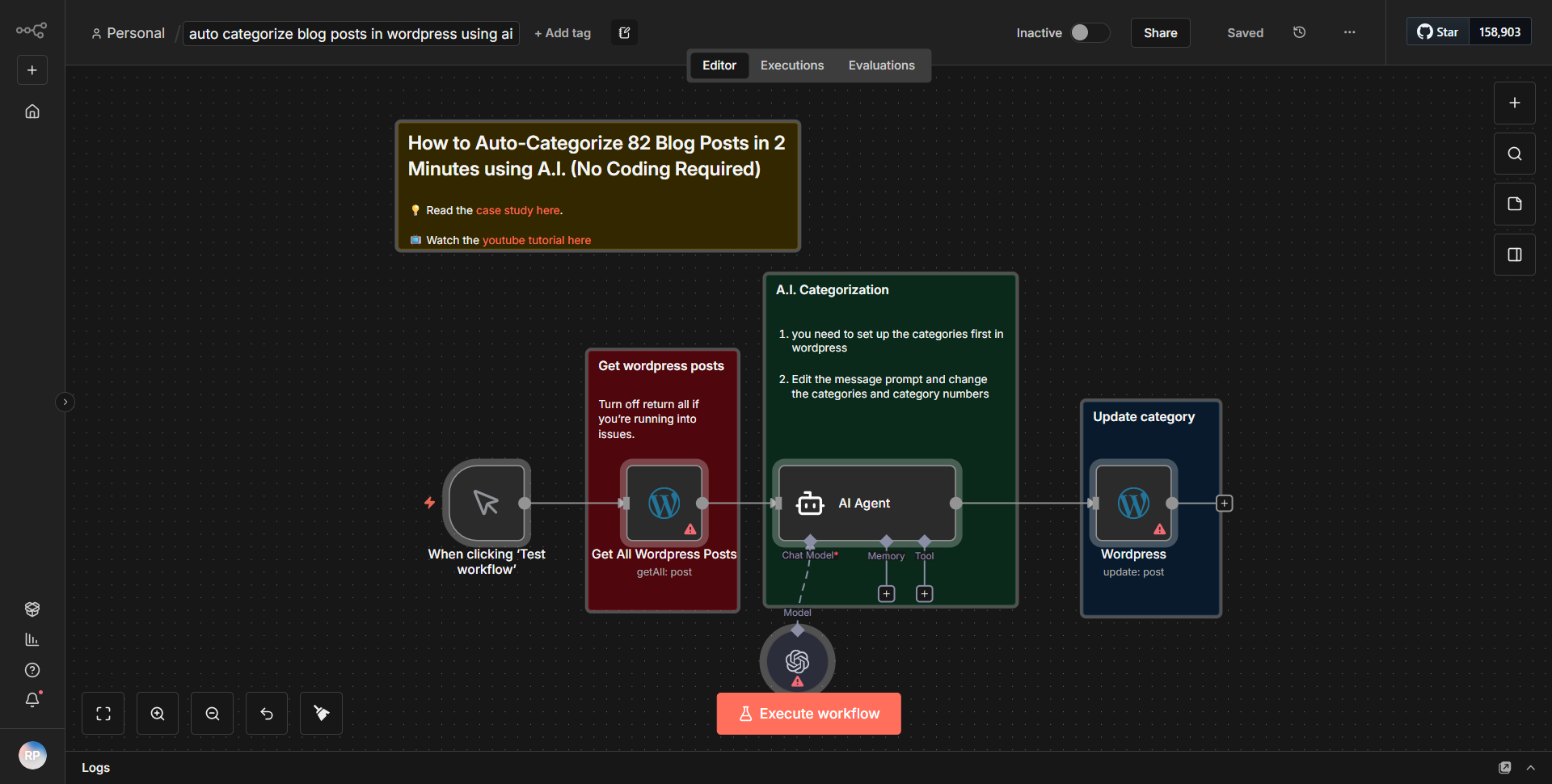Open the RP user avatar menu
This screenshot has height=784, width=1552.
(x=32, y=756)
